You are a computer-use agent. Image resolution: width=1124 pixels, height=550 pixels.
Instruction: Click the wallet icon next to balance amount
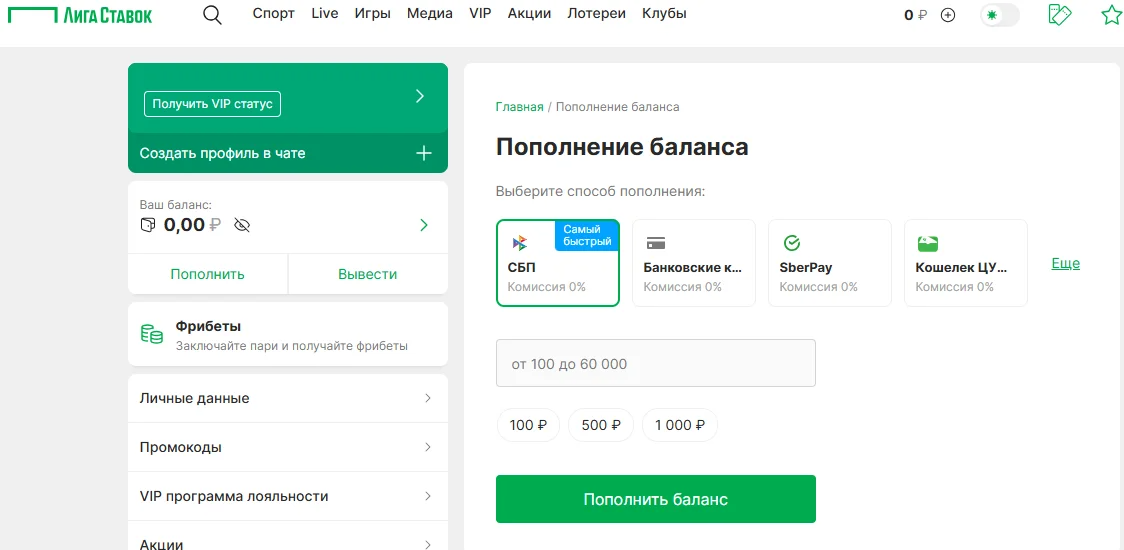pos(148,225)
